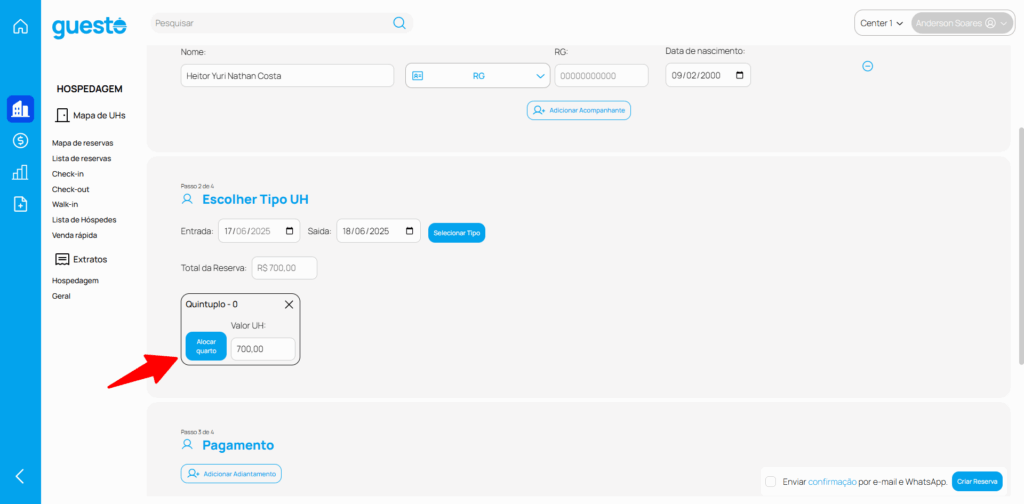1024x504 pixels.
Task: Click the Alocar quarto button
Action: click(206, 346)
